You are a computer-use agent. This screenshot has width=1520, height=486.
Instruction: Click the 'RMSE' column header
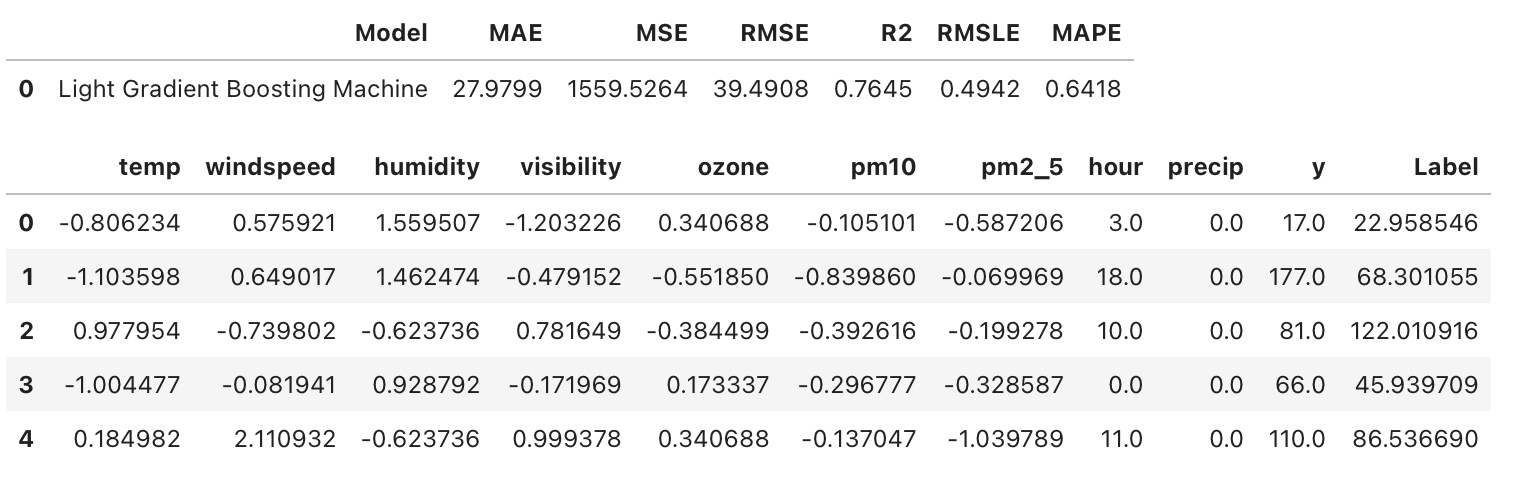point(774,33)
